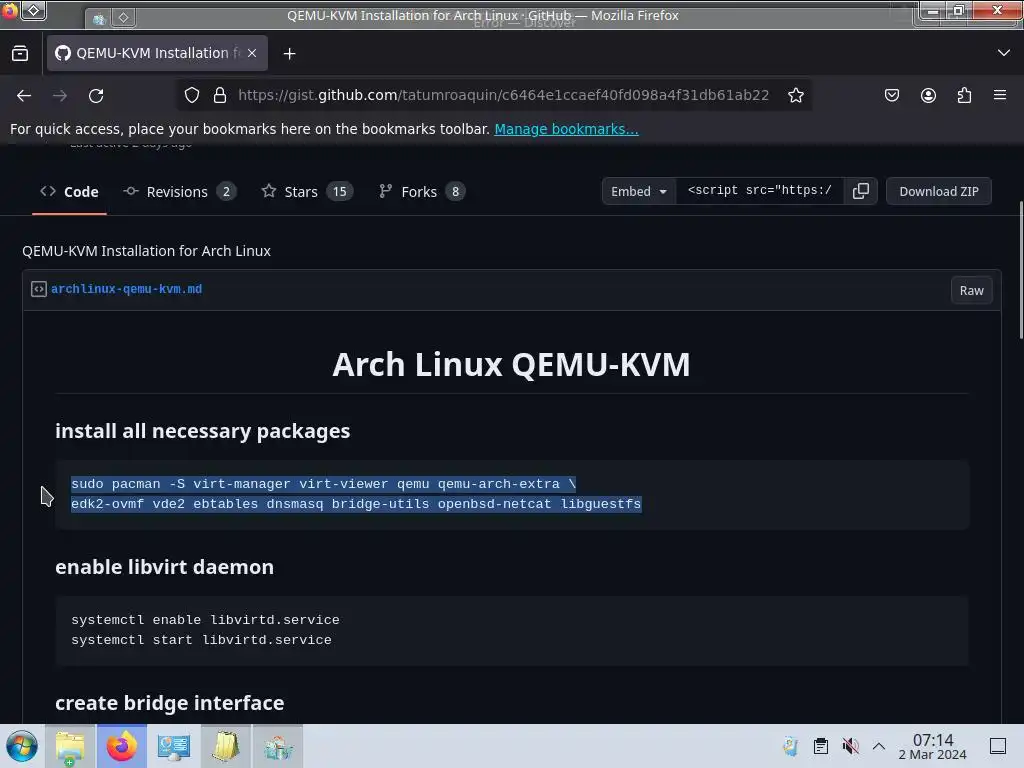
Task: Click the 'enable libvirt daemon' heading
Action: pos(165,567)
